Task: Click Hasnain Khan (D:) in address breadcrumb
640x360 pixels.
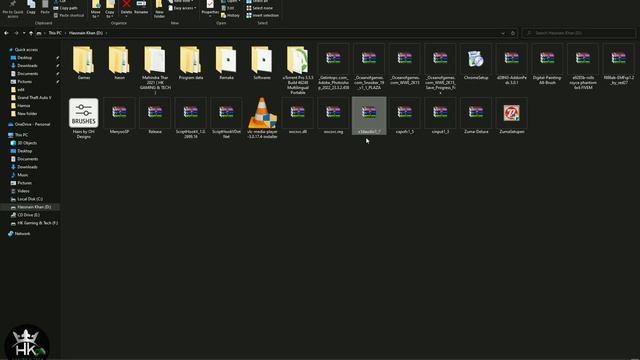Action: 86,33
